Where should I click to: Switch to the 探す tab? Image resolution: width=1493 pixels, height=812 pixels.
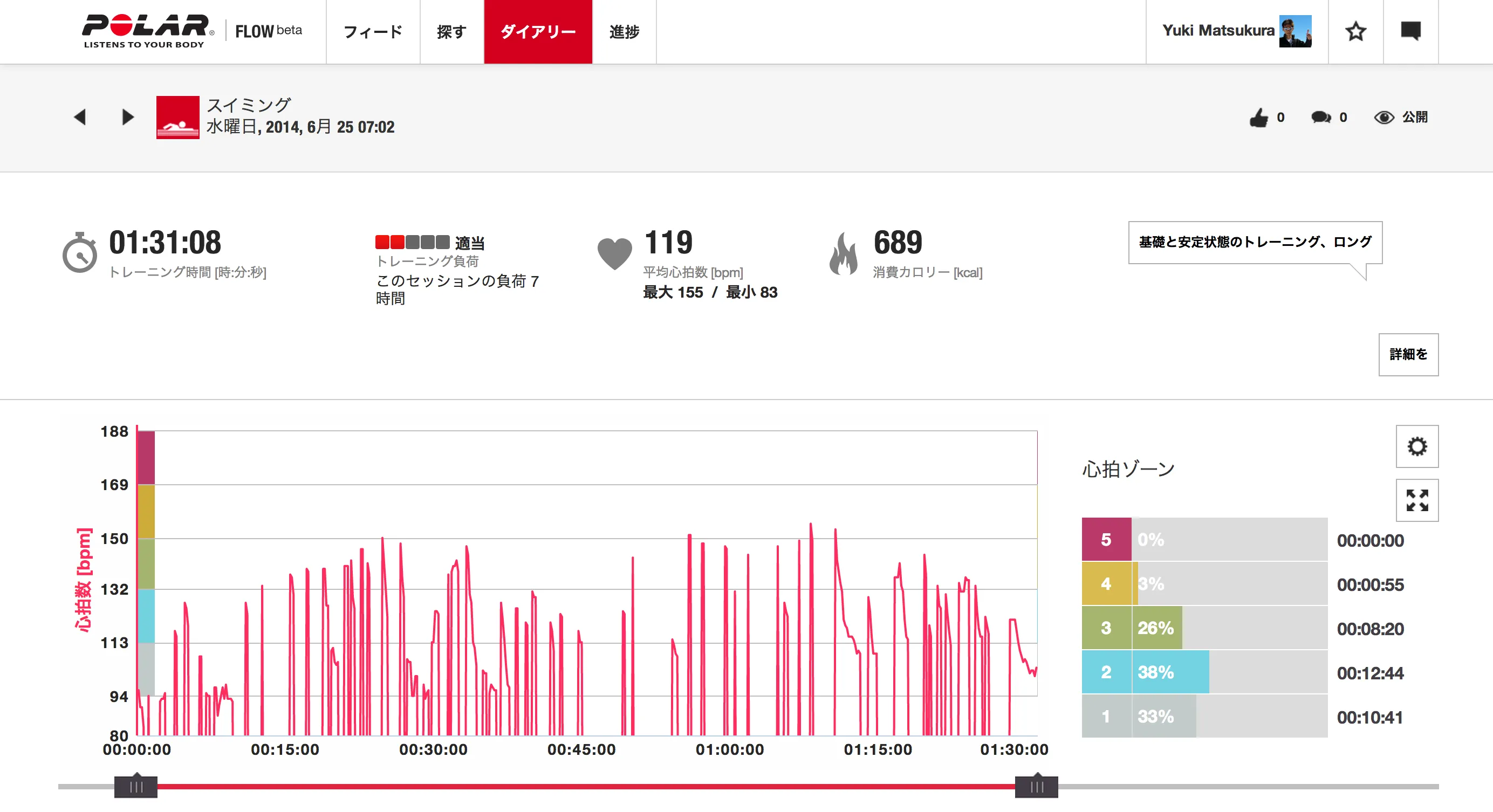tap(451, 32)
